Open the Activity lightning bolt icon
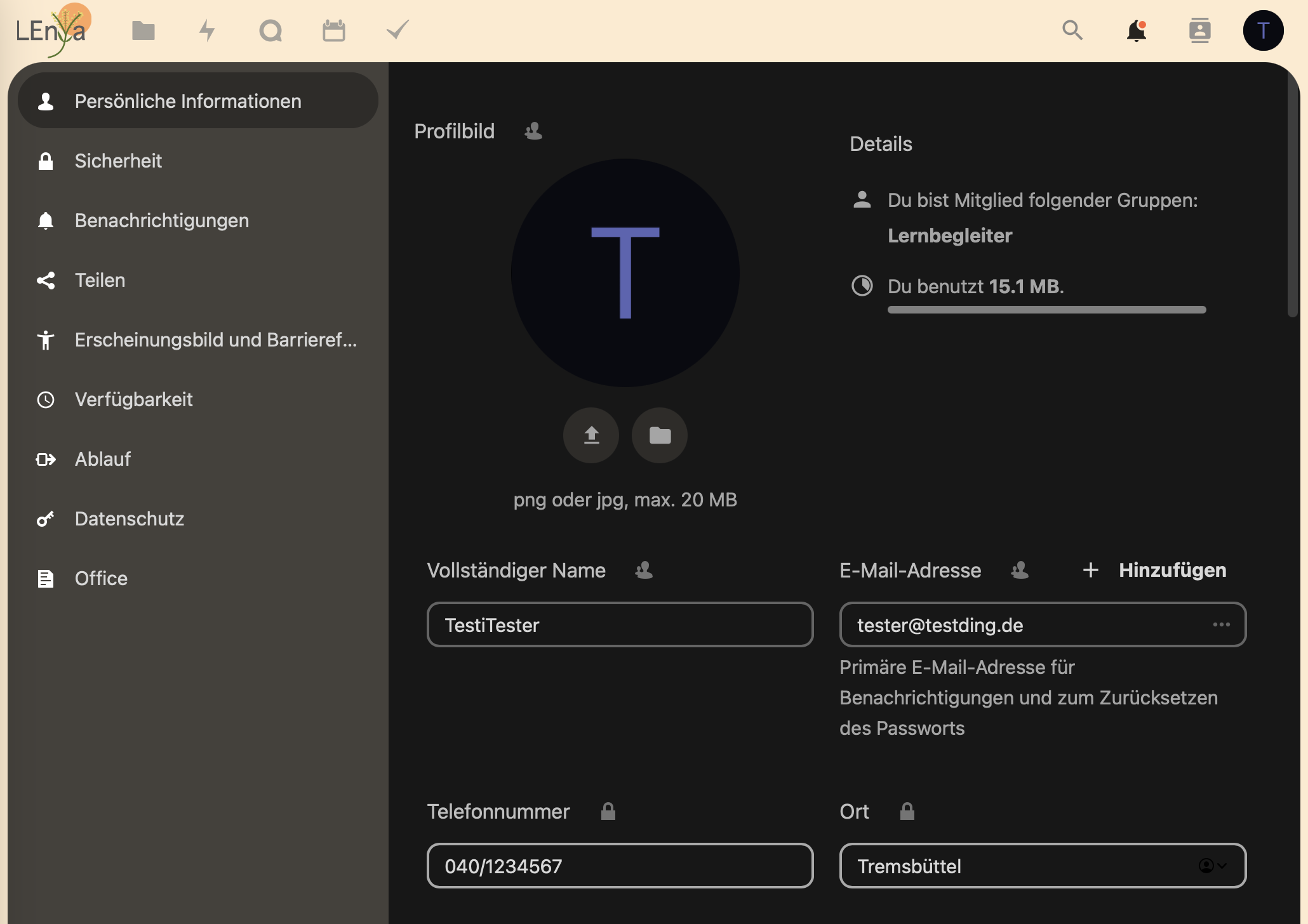The image size is (1308, 924). pos(207,30)
